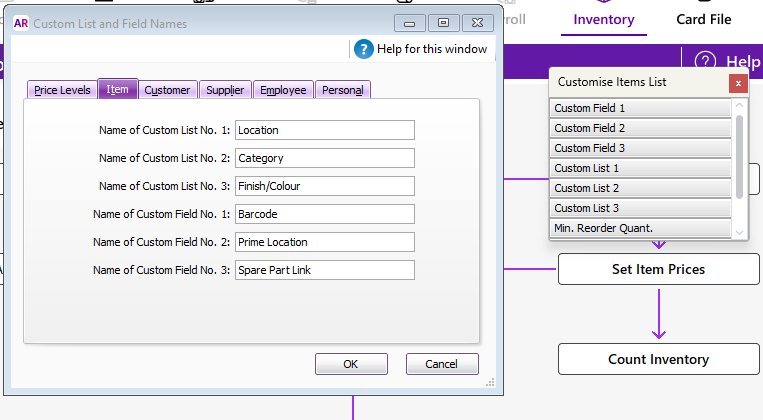Click the AR application icon in title bar
The image size is (763, 420).
(21, 23)
